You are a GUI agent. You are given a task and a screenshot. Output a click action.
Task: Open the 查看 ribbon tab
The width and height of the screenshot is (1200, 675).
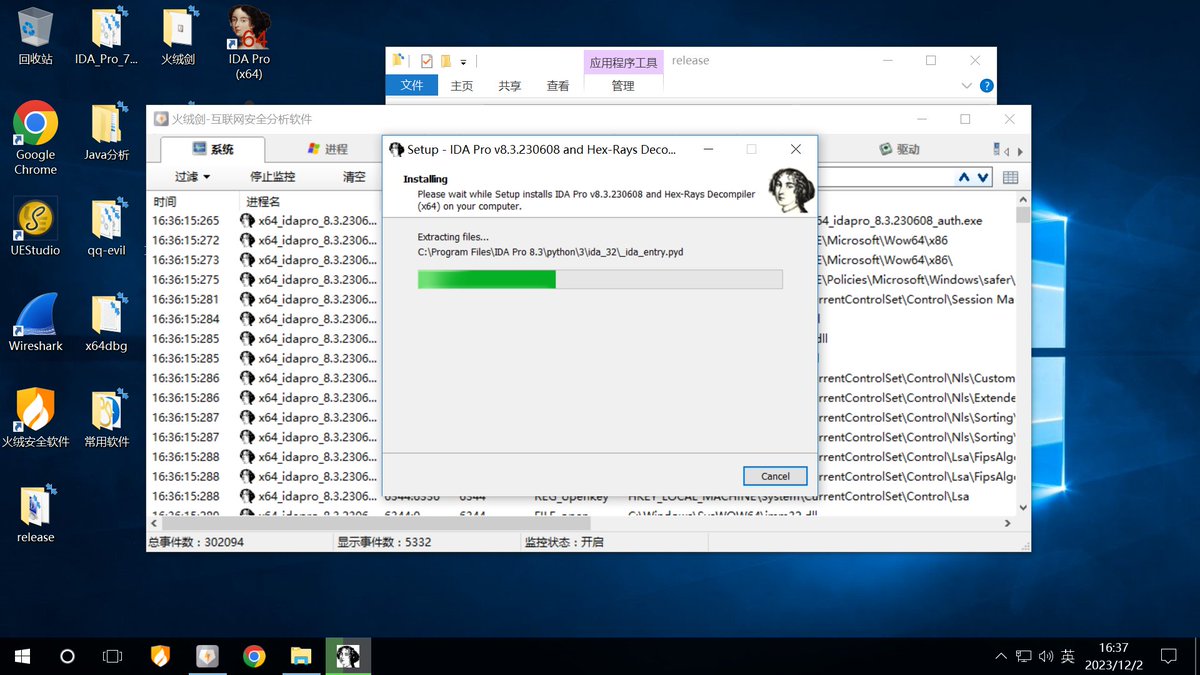tap(558, 86)
